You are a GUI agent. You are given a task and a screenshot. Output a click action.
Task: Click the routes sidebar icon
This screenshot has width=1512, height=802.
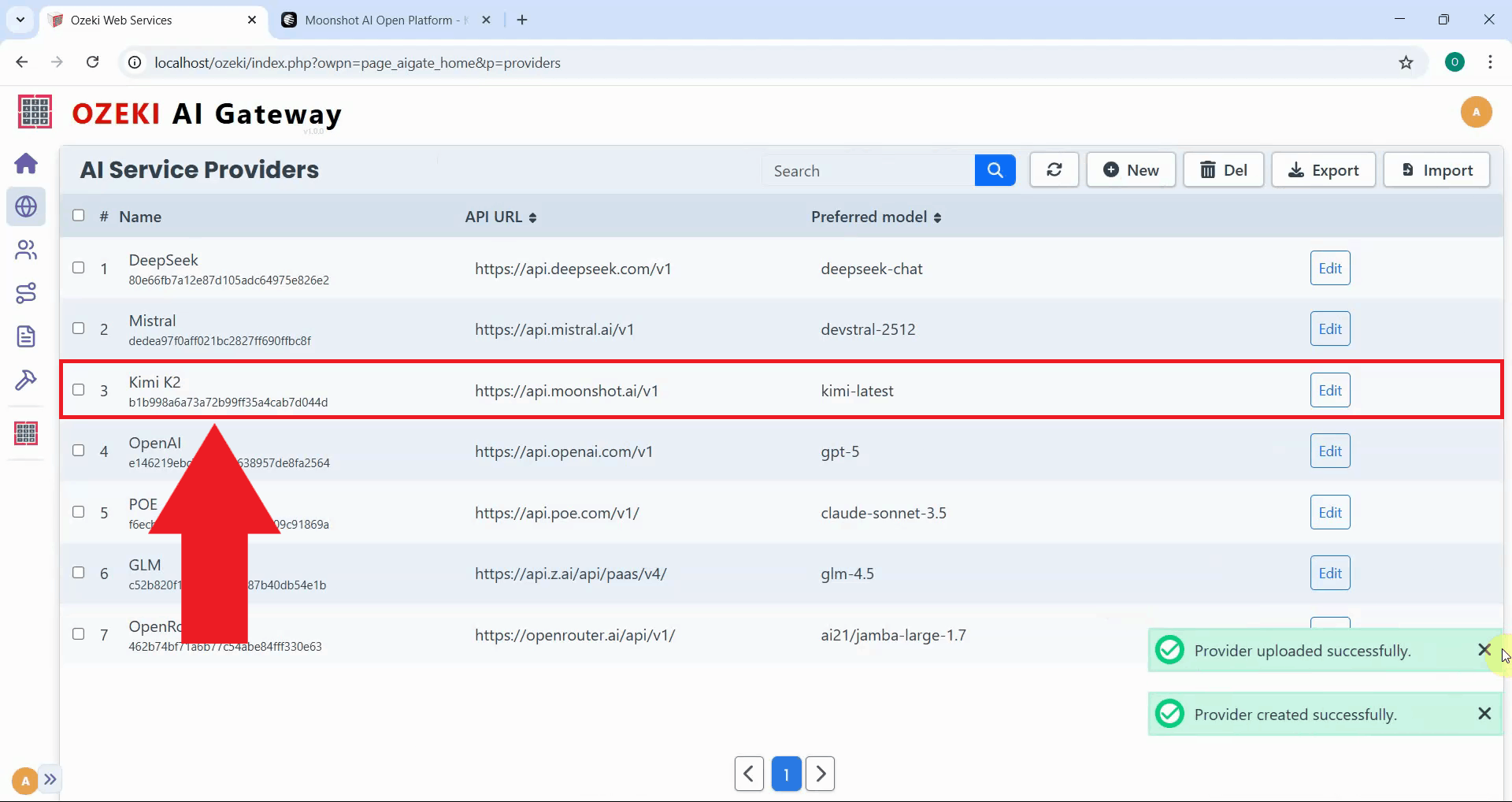26,293
